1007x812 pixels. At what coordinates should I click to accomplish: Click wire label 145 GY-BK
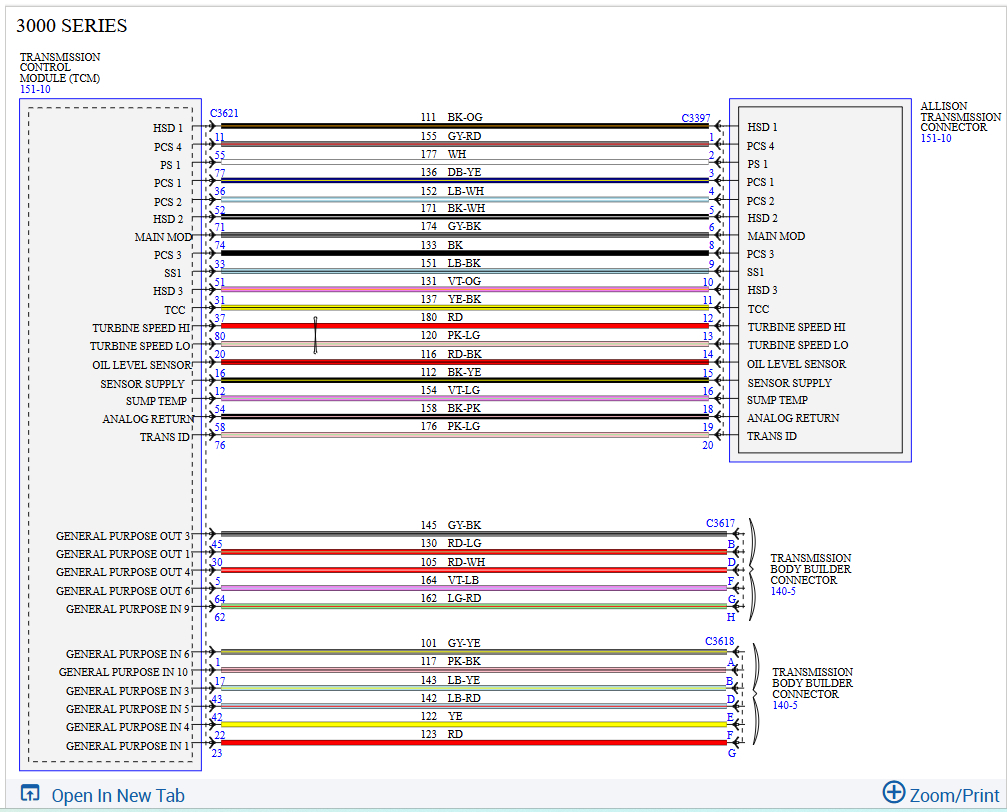pyautogui.click(x=451, y=525)
